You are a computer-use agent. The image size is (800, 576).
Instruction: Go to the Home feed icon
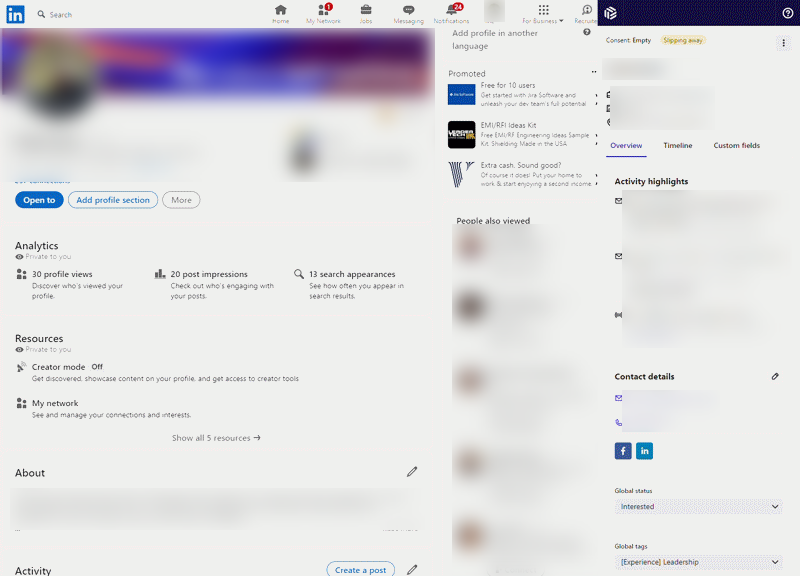click(280, 10)
